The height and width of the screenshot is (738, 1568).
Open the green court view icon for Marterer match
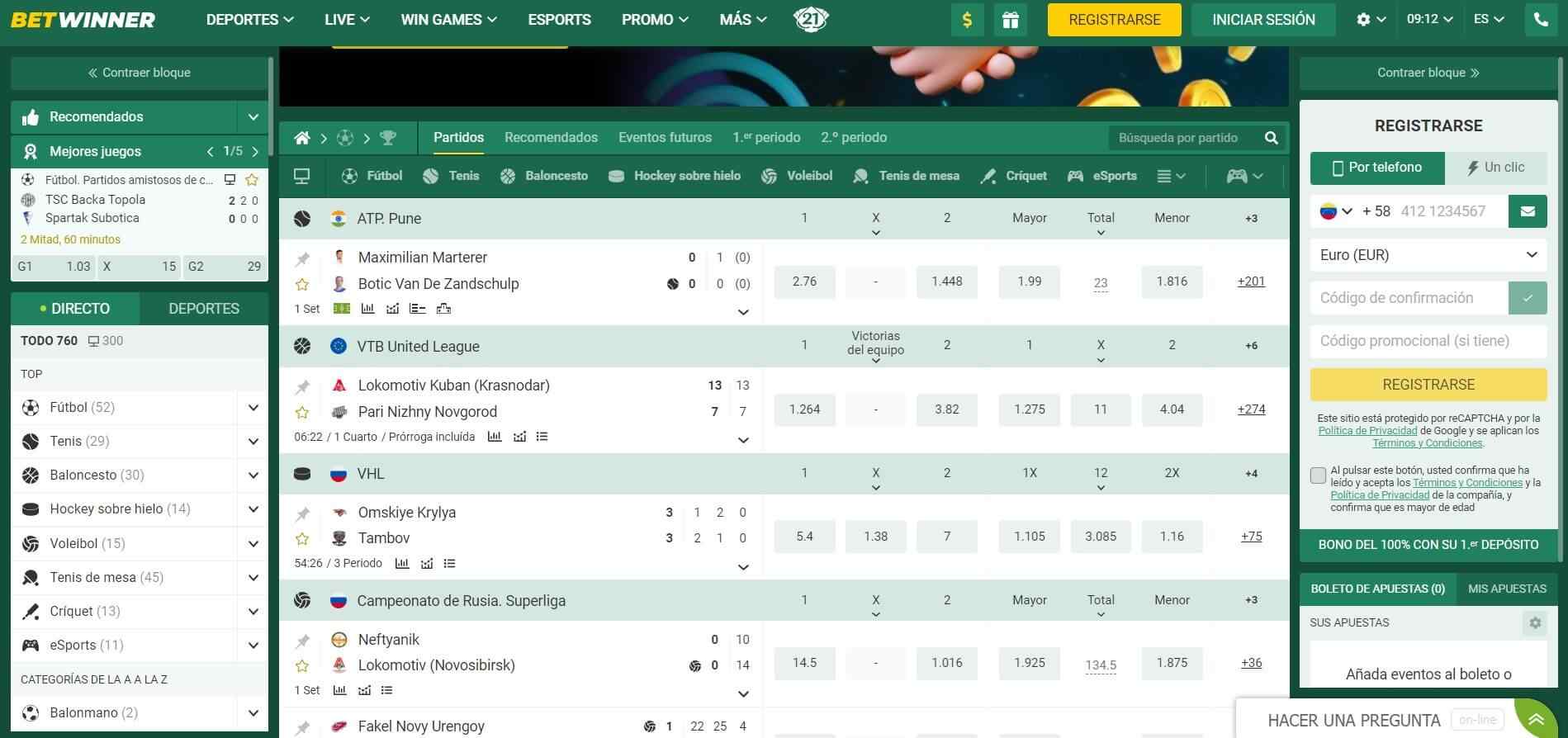[342, 309]
